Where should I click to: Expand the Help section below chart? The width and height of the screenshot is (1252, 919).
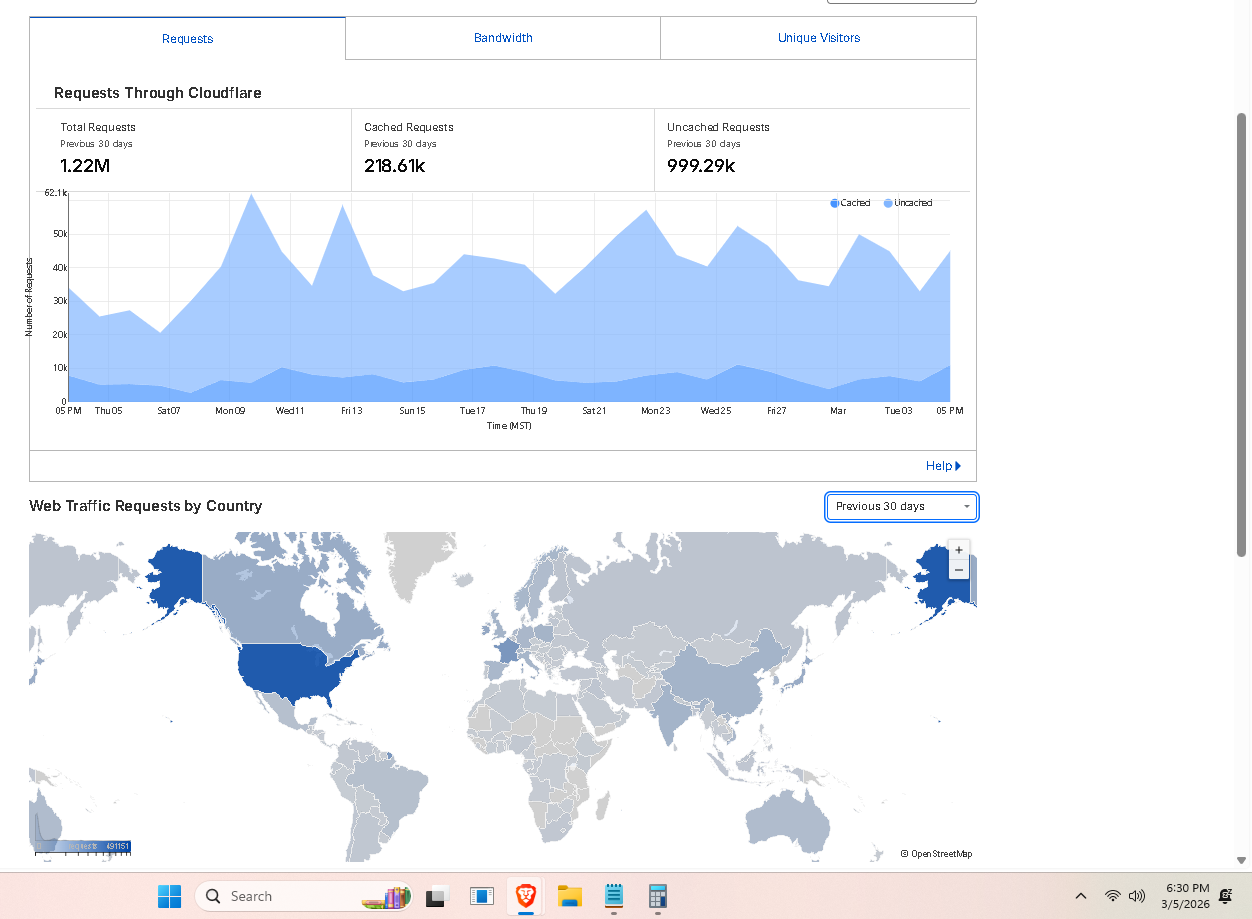click(x=942, y=466)
